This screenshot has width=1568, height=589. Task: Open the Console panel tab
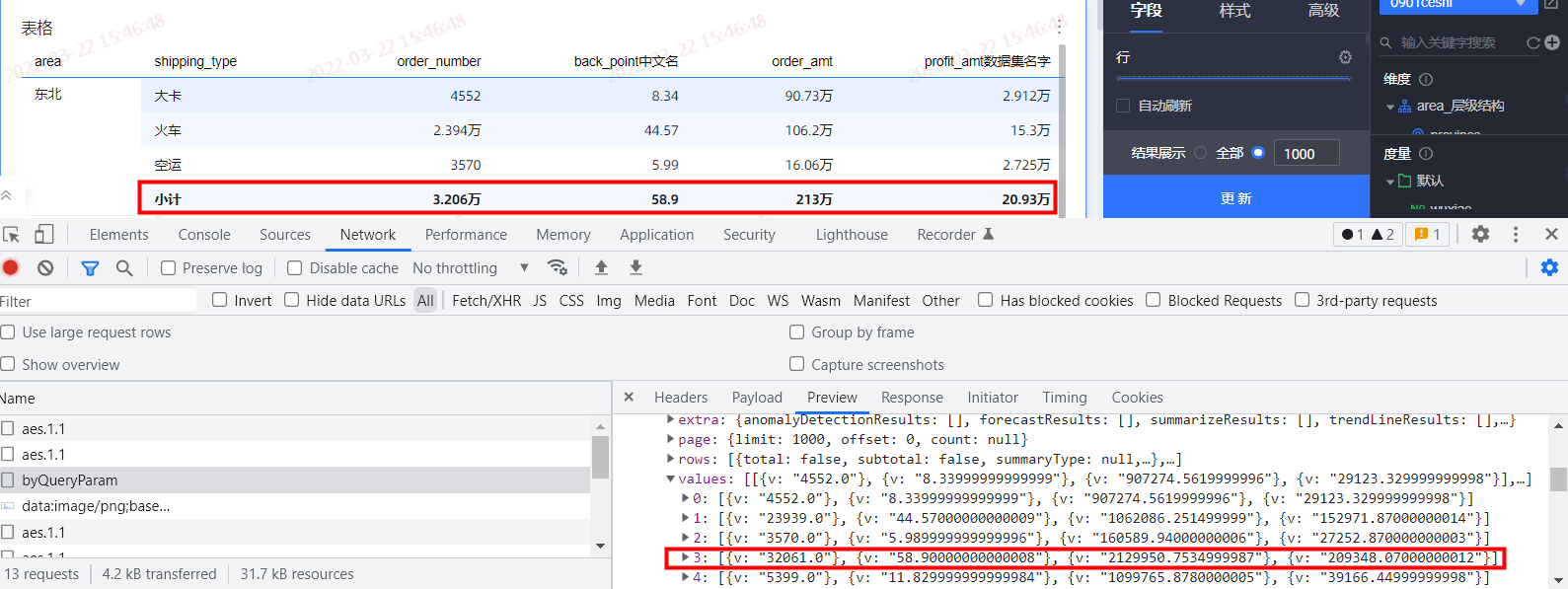(204, 235)
